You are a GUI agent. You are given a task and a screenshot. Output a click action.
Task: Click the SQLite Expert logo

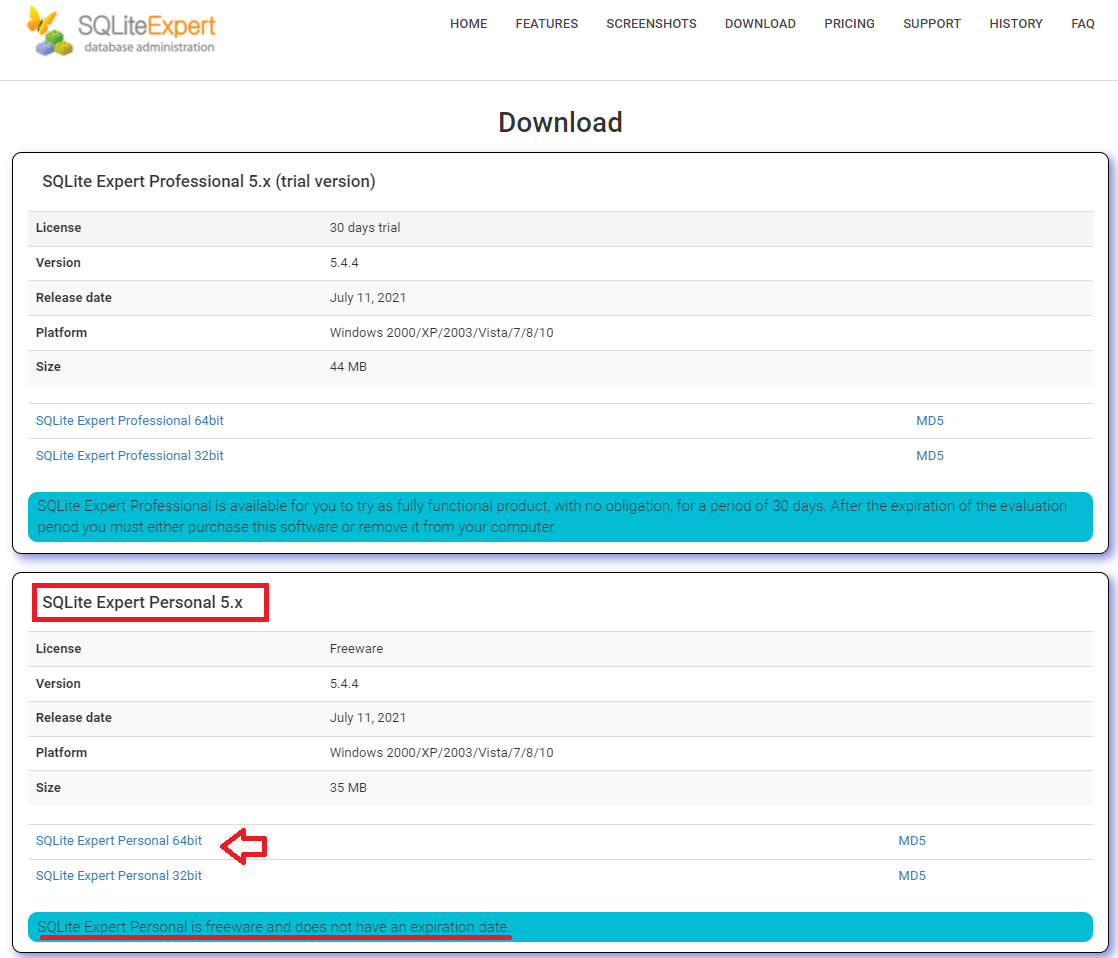120,31
